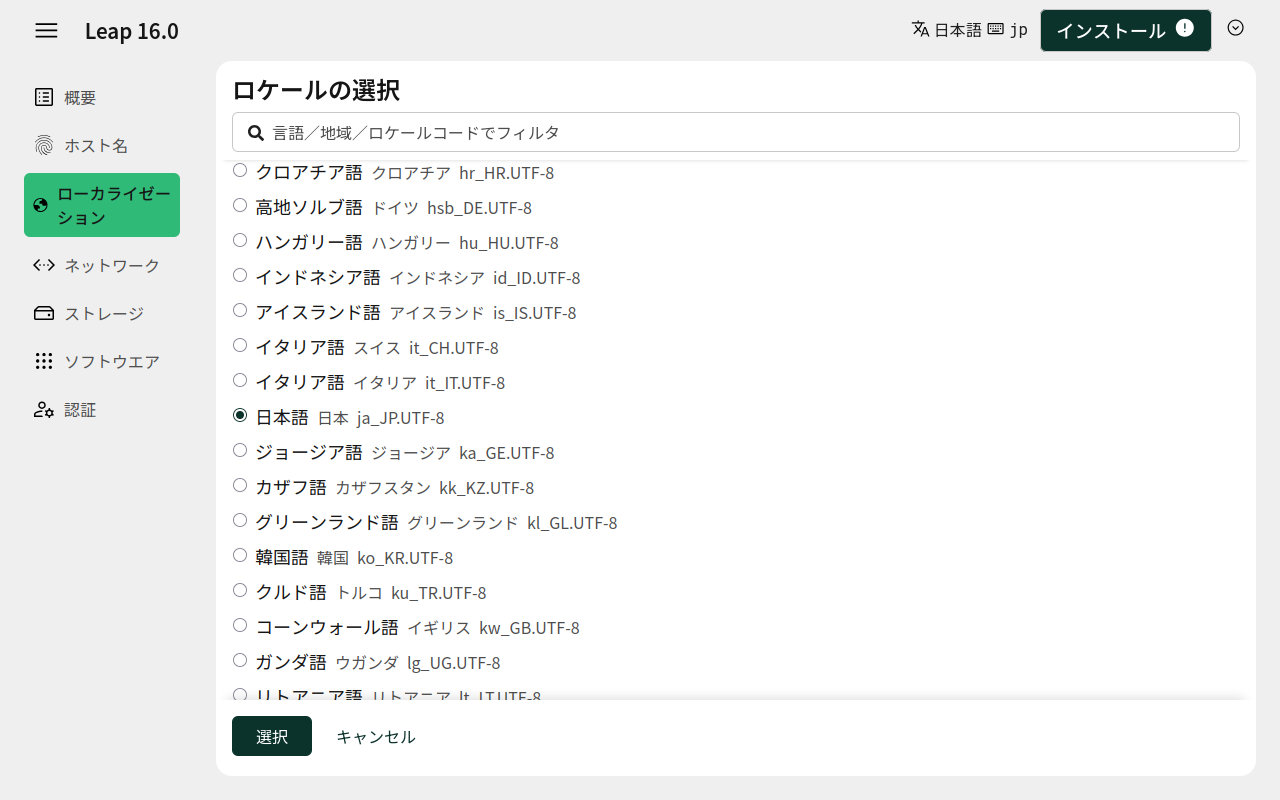Viewport: 1280px width, 800px height.
Task: Open the 日本語 jp language and keyboard selector
Action: [969, 30]
